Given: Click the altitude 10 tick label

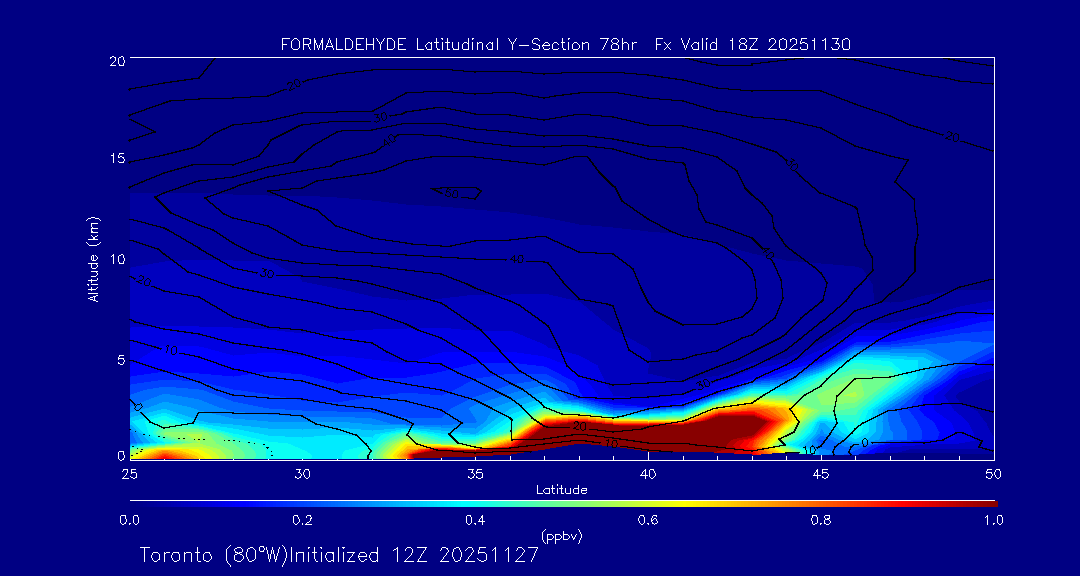Looking at the screenshot, I should click(116, 259).
